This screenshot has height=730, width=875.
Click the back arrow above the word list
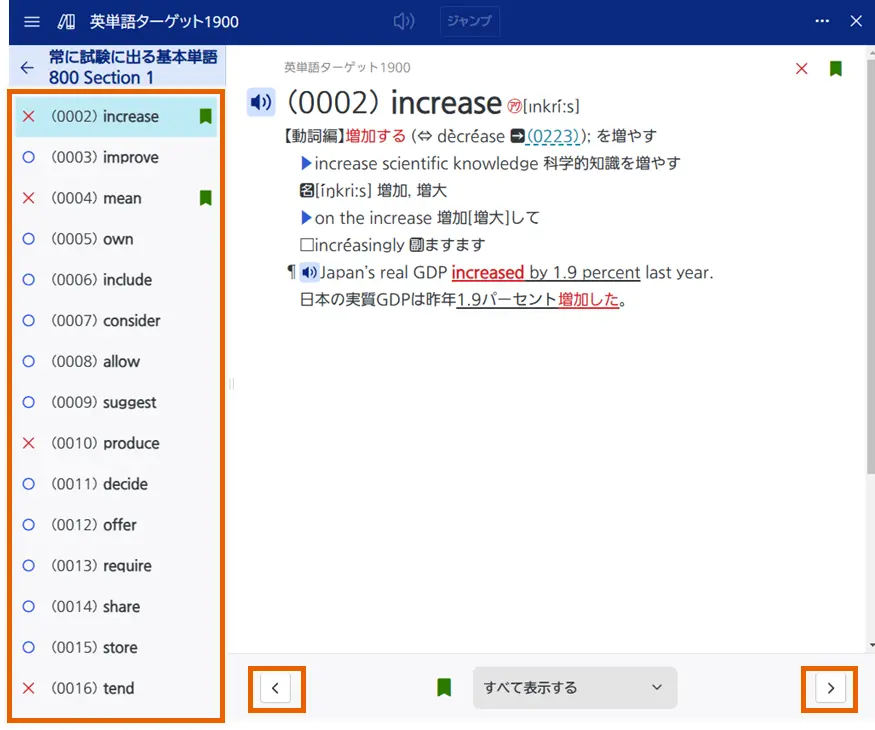[27, 69]
